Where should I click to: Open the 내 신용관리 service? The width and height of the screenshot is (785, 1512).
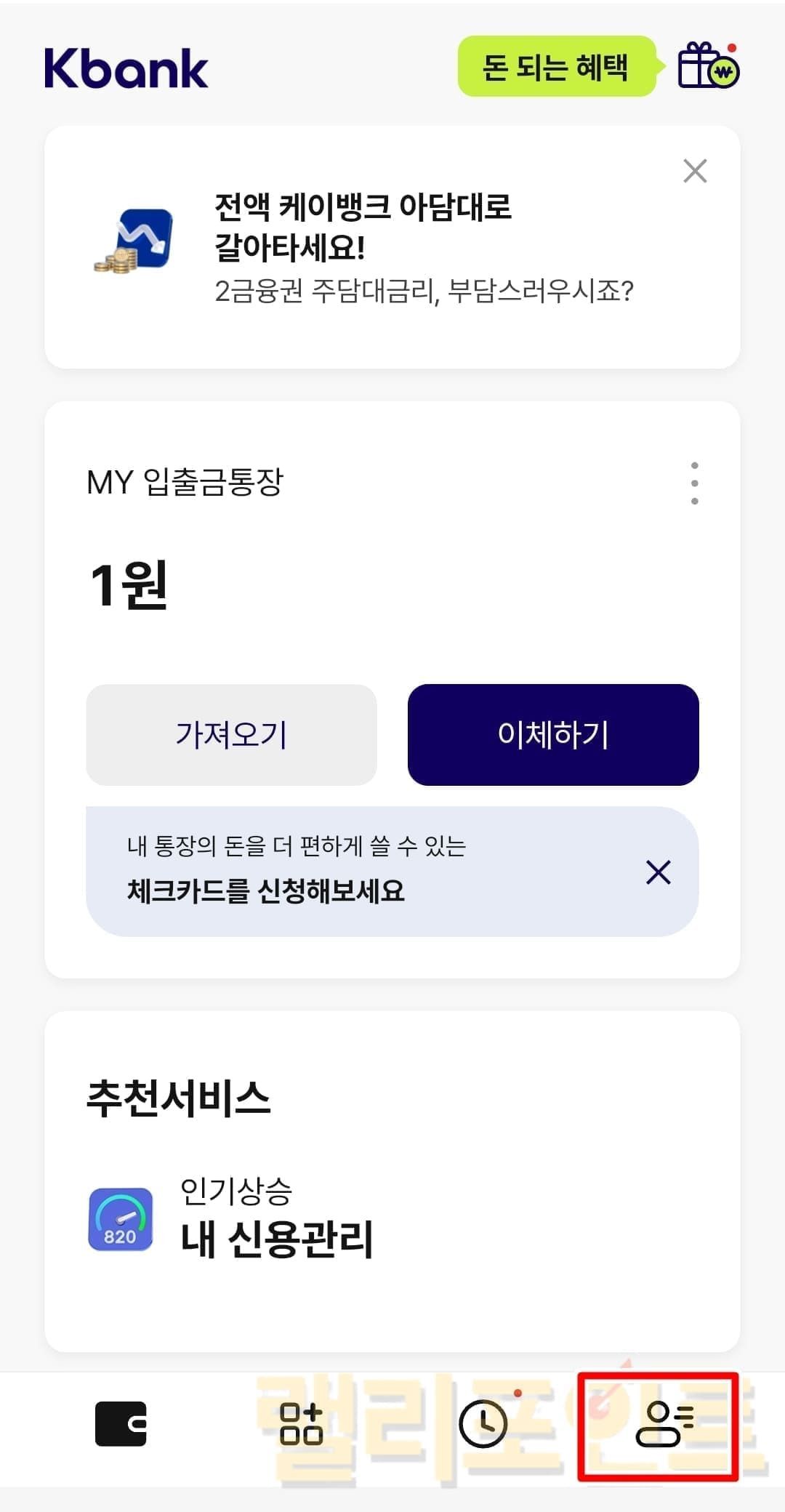pos(276,1238)
